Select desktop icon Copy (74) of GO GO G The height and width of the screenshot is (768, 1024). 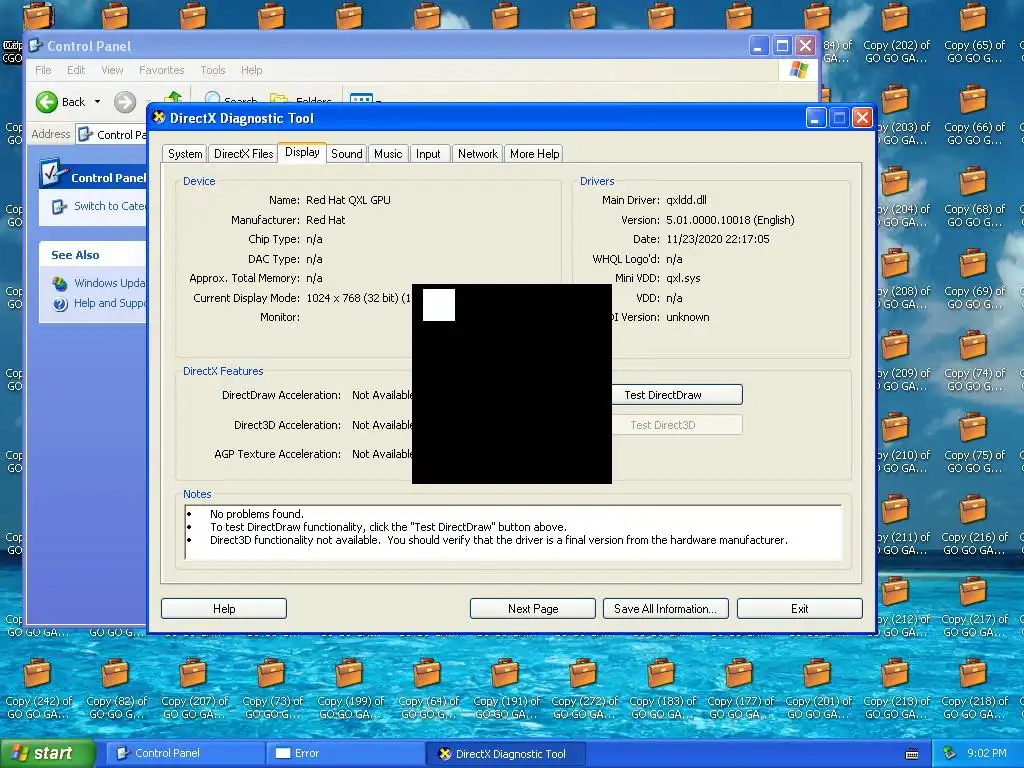point(974,361)
